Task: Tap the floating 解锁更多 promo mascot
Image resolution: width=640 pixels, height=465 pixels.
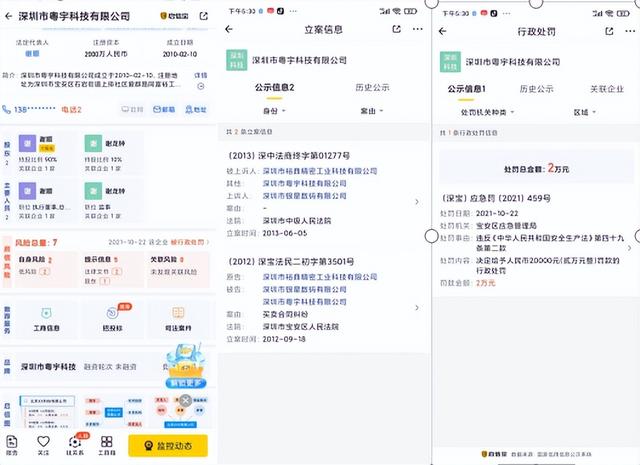Action: point(185,367)
